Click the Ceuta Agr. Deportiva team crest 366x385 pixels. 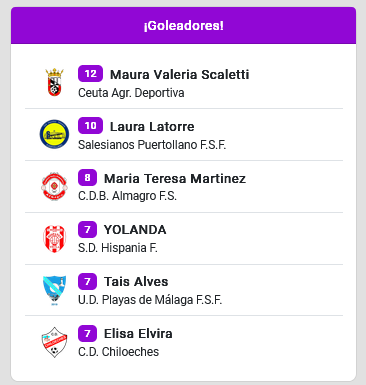point(54,82)
